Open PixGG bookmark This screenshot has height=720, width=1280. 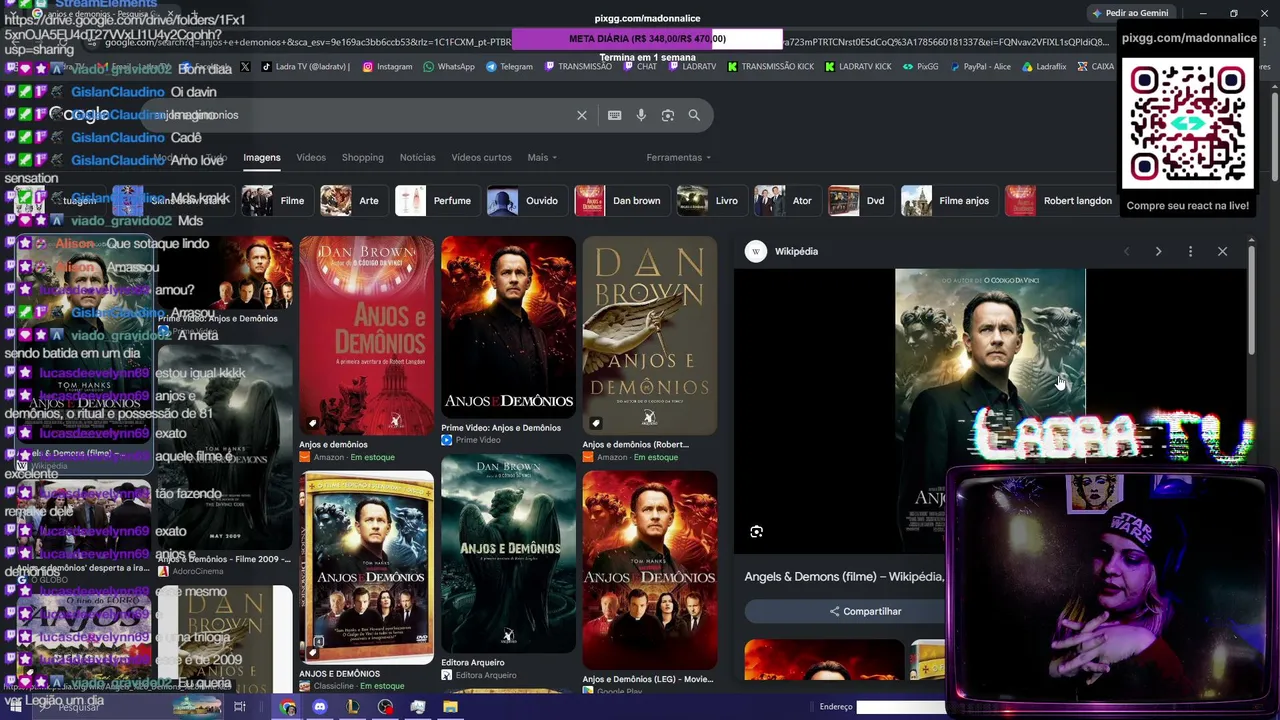click(x=920, y=67)
